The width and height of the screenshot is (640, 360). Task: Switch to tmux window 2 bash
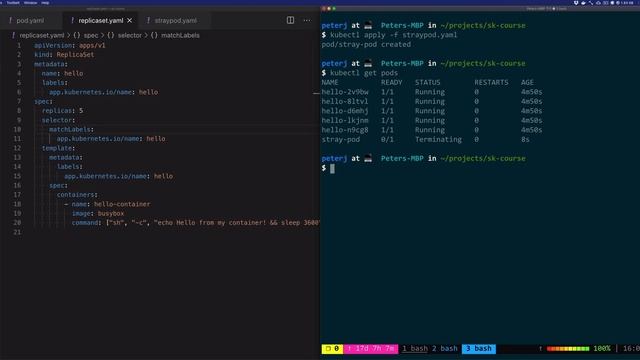click(x=444, y=349)
